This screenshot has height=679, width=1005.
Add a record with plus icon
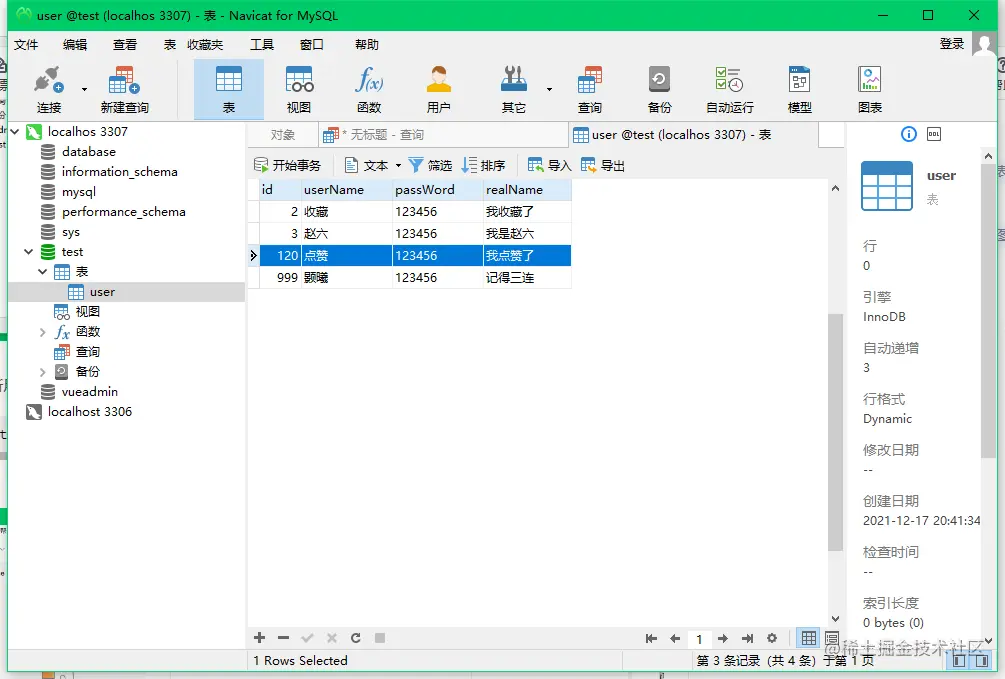(x=260, y=638)
